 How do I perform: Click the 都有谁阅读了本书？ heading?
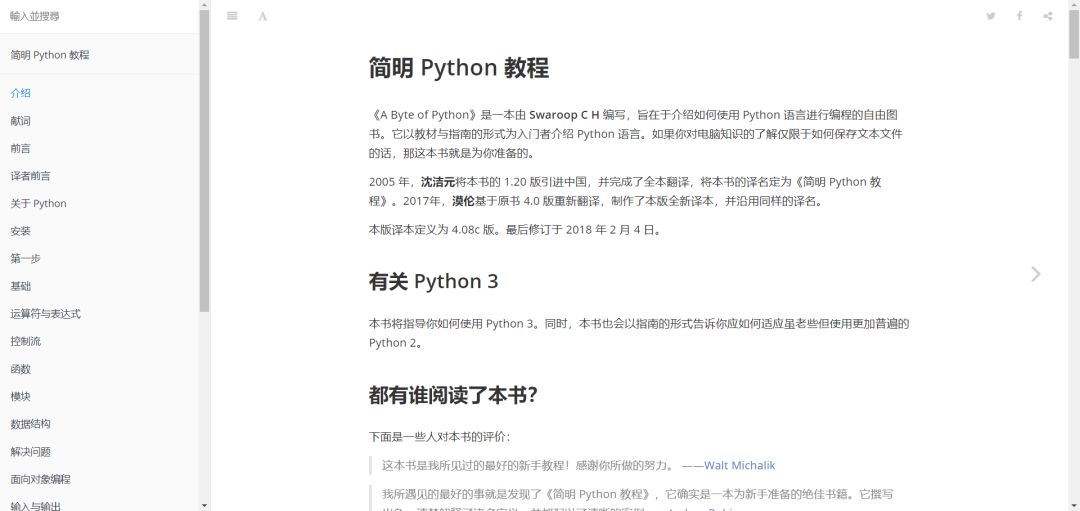[x=453, y=395]
